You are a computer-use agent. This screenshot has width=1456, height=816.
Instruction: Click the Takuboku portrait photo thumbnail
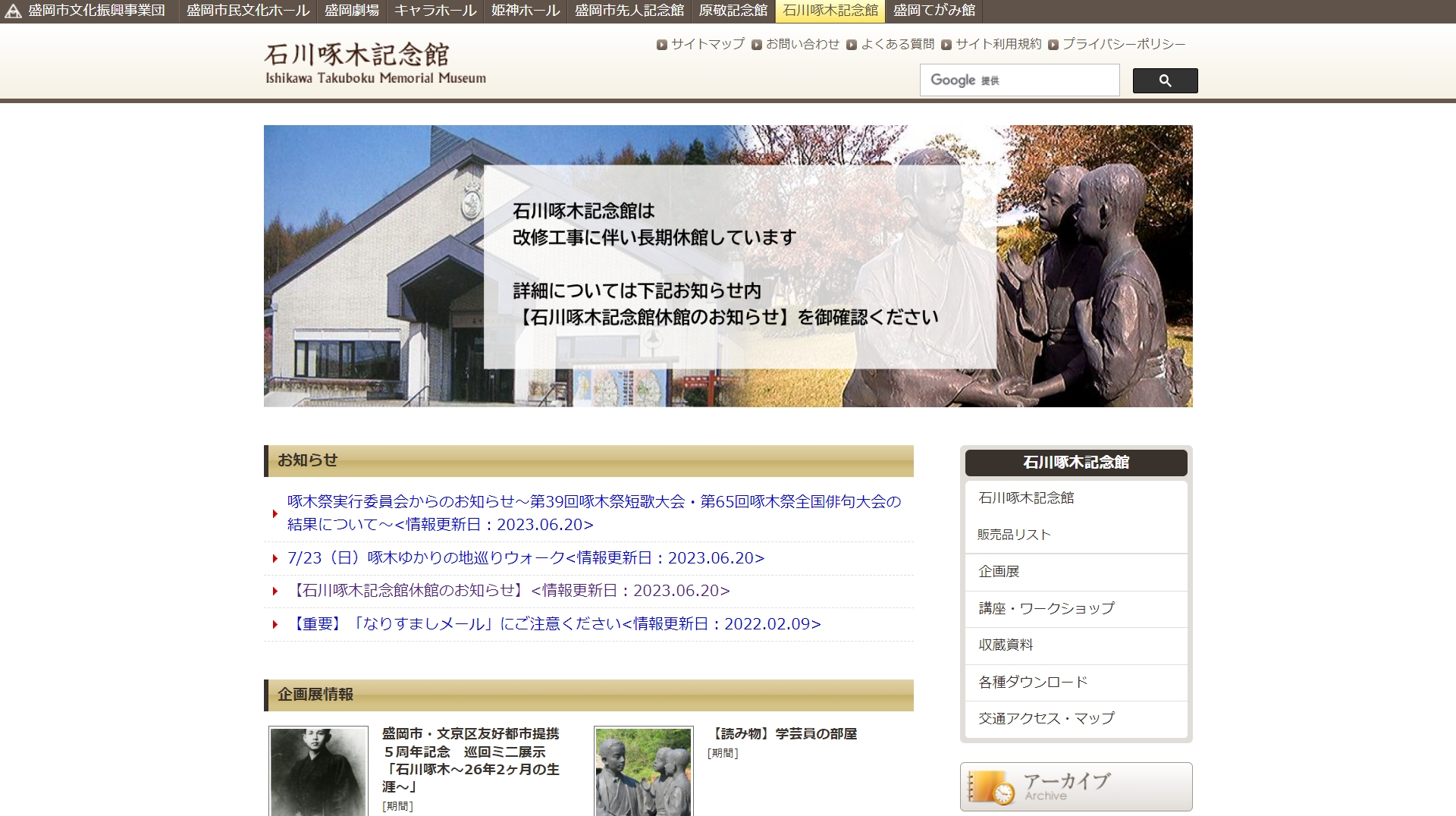318,771
